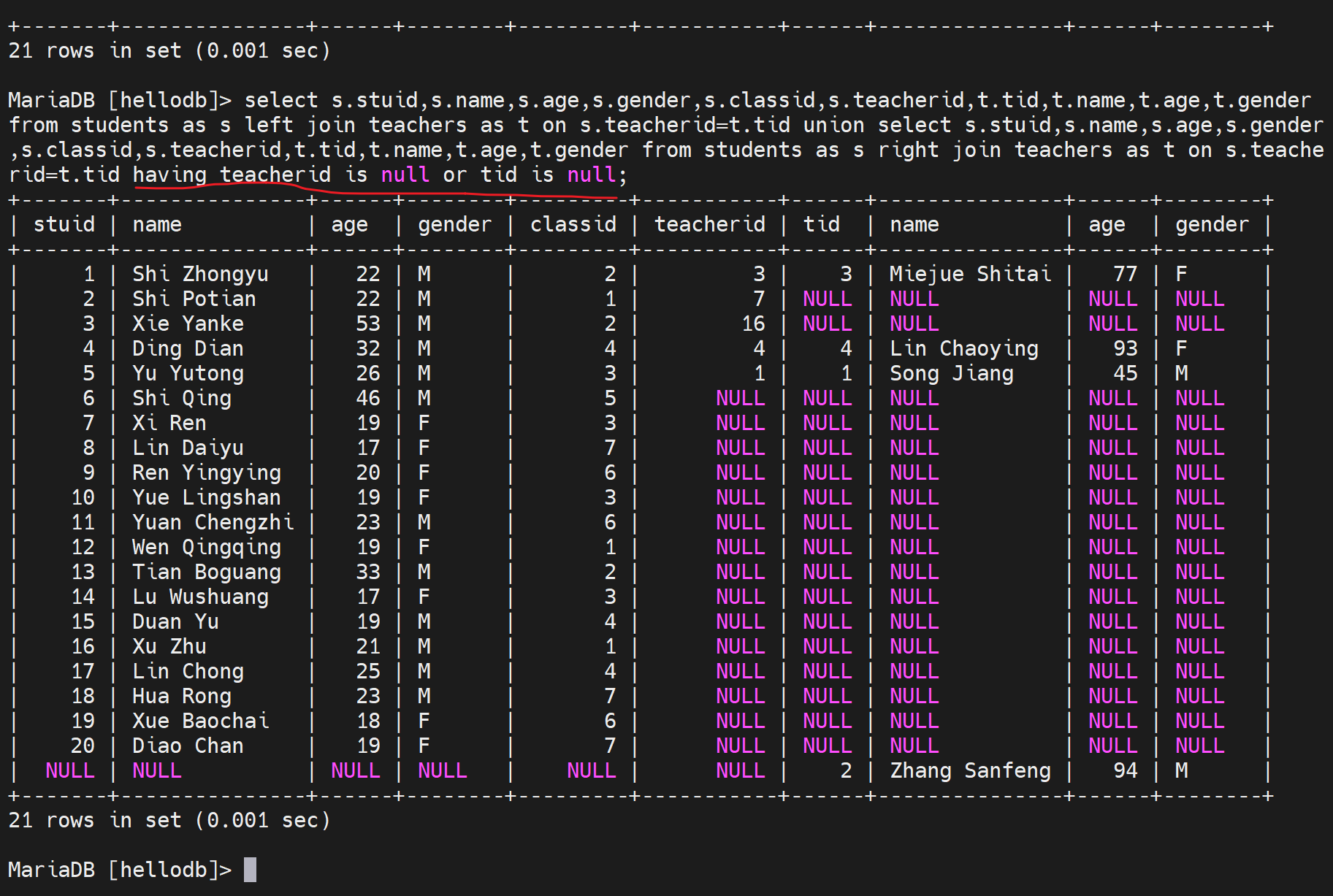Select the student name Xue Baochai
The height and width of the screenshot is (896, 1333).
point(200,721)
